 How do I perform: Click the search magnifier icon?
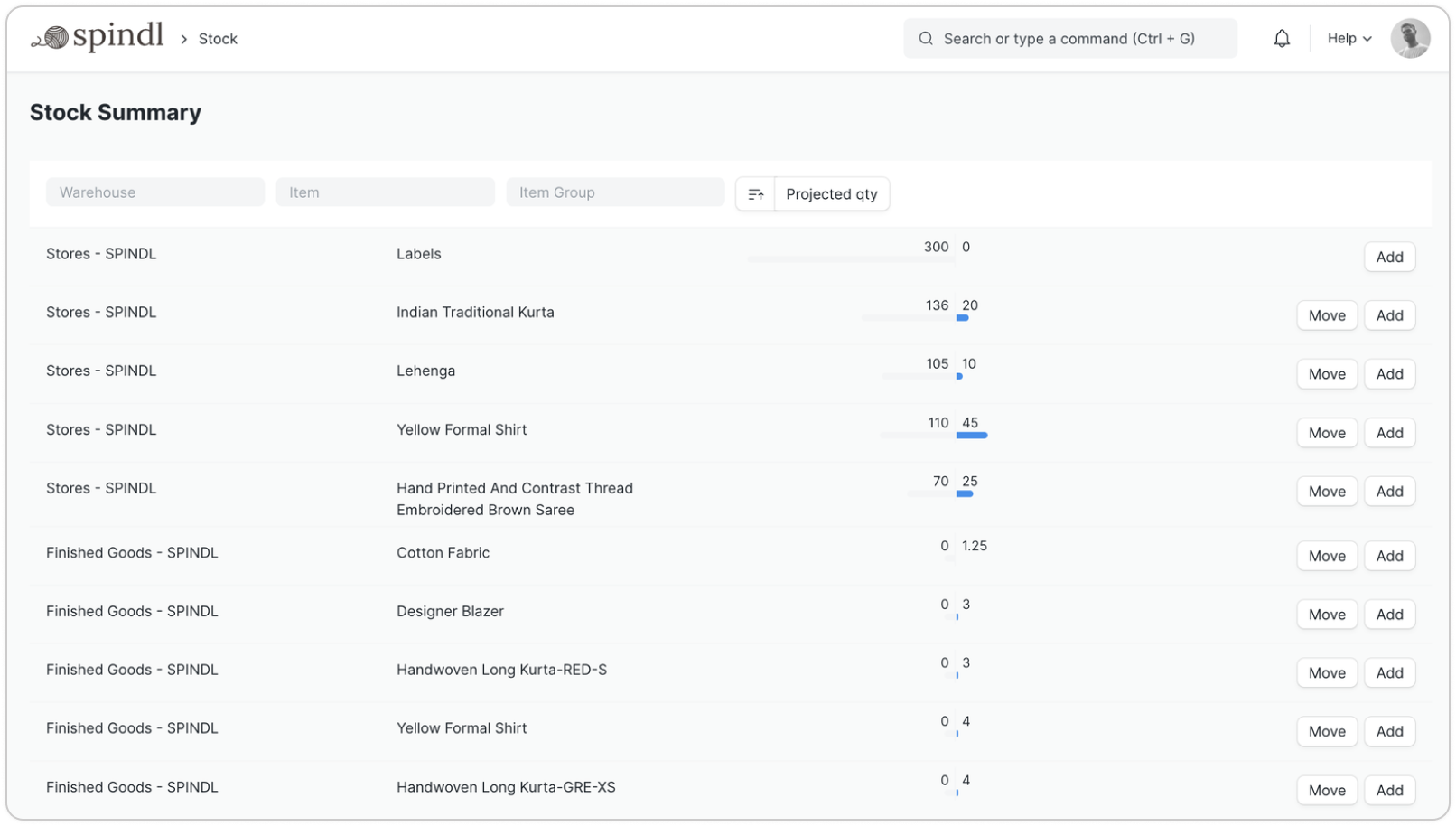coord(926,39)
